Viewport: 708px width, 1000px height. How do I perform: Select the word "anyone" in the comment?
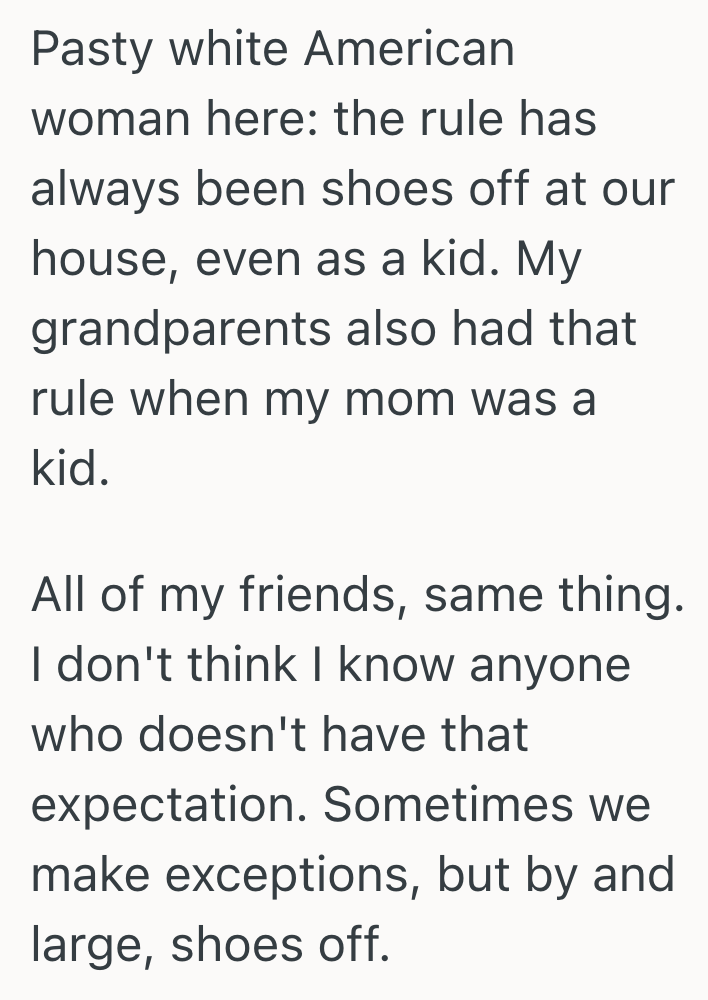tap(550, 666)
